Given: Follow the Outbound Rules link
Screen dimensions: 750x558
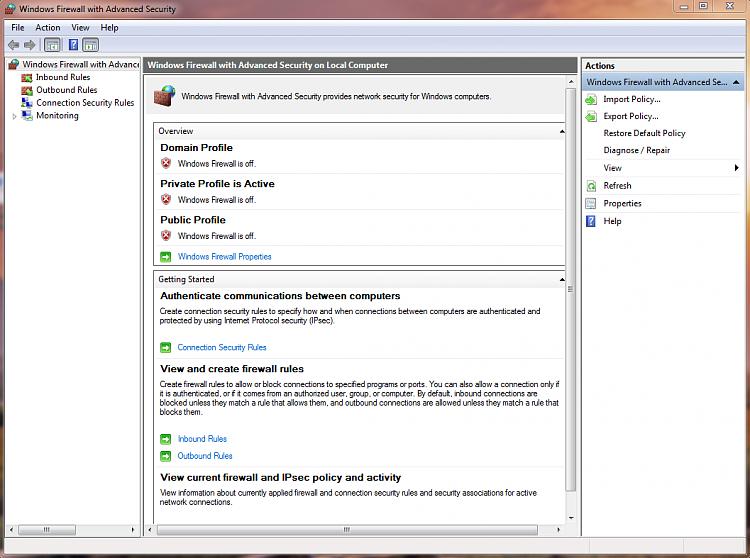Looking at the screenshot, I should (x=205, y=456).
